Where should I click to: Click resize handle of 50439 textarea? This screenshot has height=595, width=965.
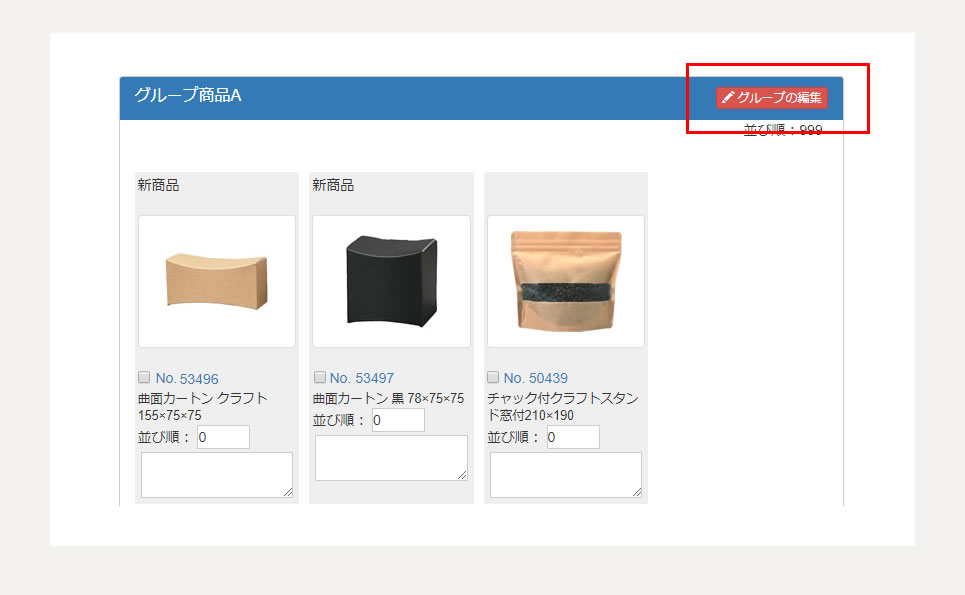636,492
